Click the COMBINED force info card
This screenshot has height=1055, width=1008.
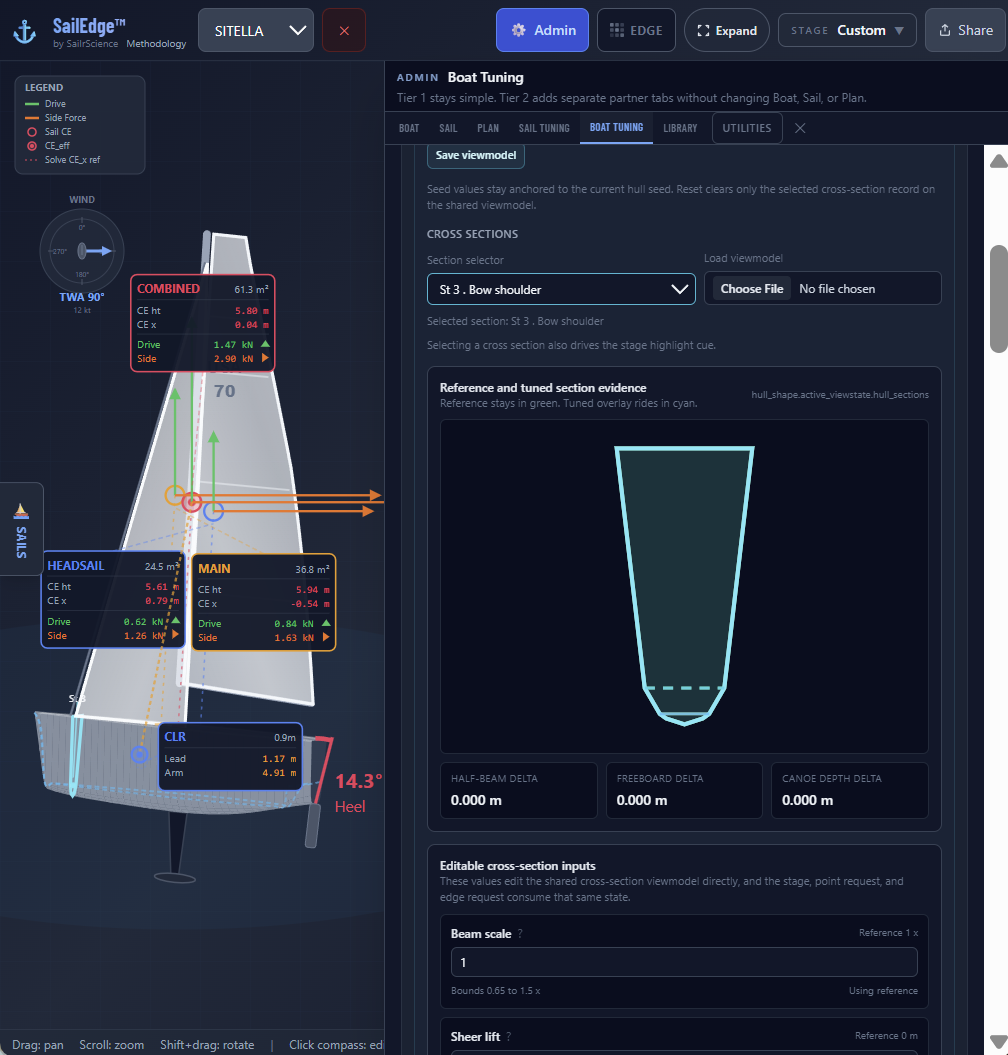203,323
